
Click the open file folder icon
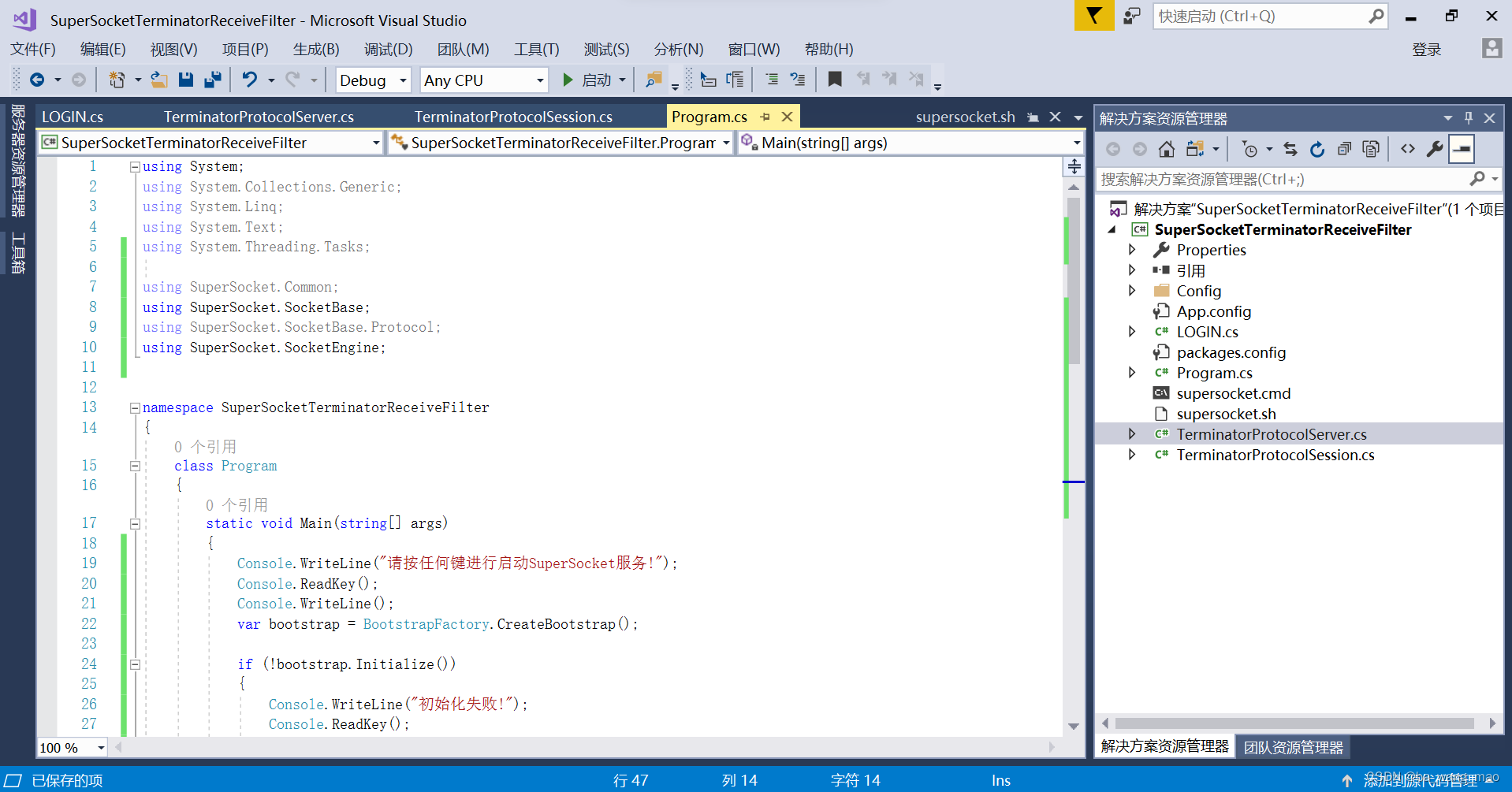[159, 80]
